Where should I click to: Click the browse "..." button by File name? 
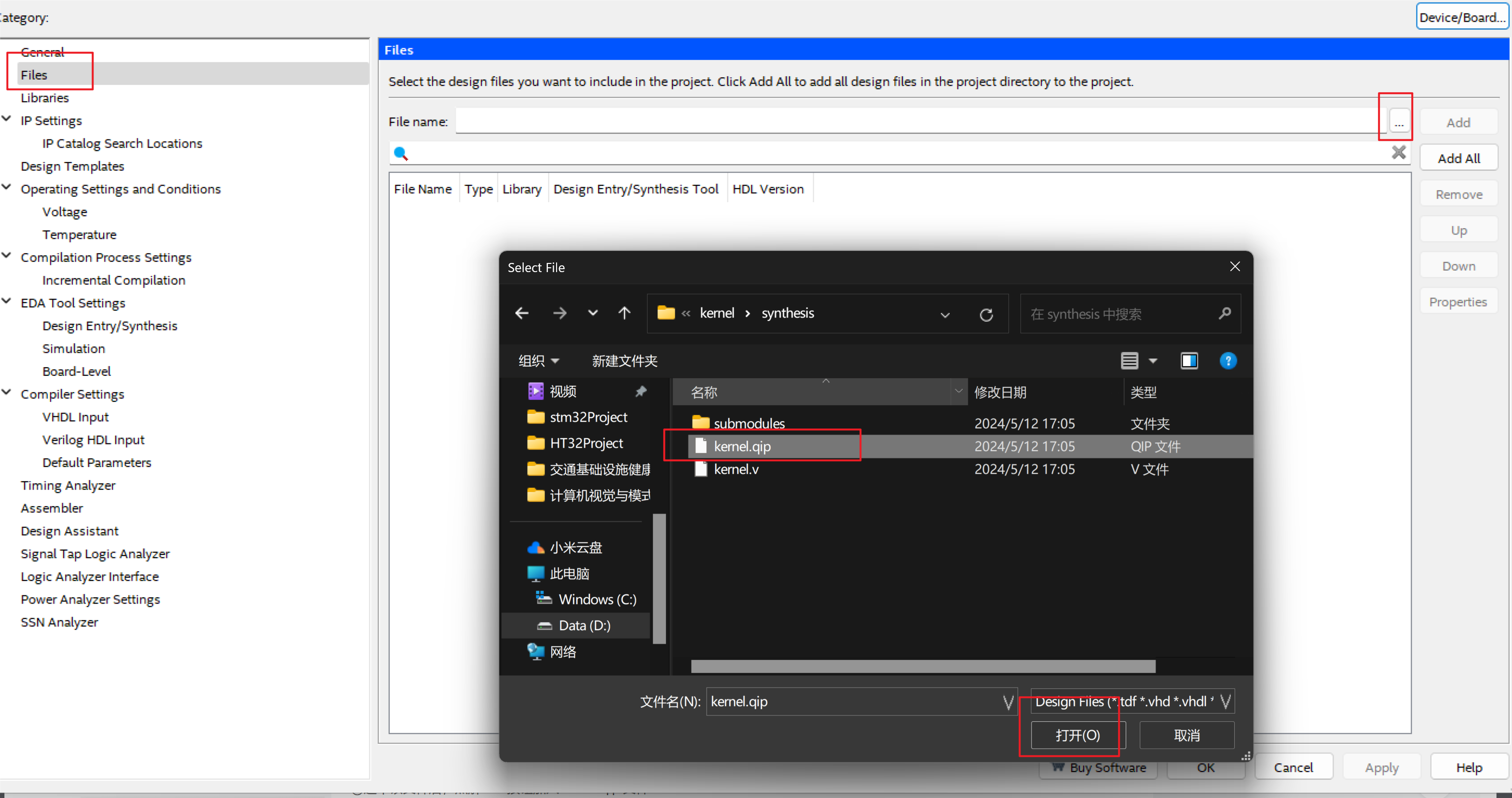(1399, 122)
